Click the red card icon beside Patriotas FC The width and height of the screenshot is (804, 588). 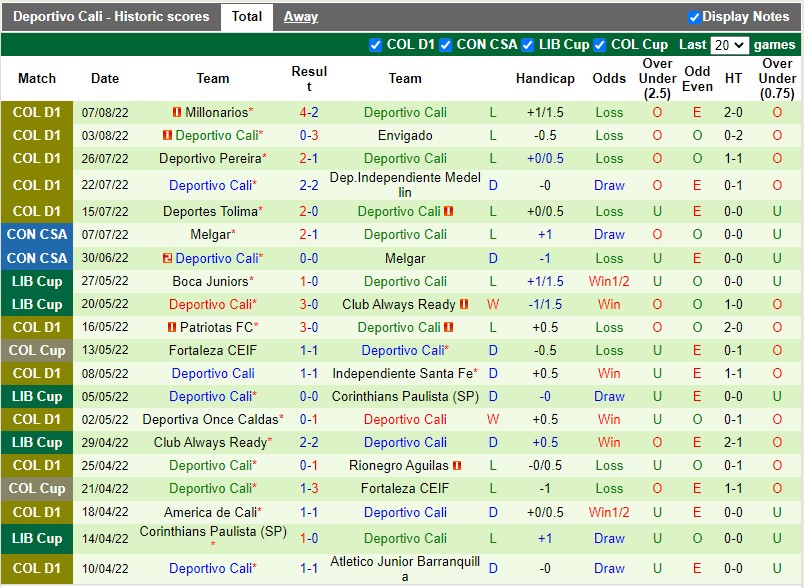pos(172,327)
